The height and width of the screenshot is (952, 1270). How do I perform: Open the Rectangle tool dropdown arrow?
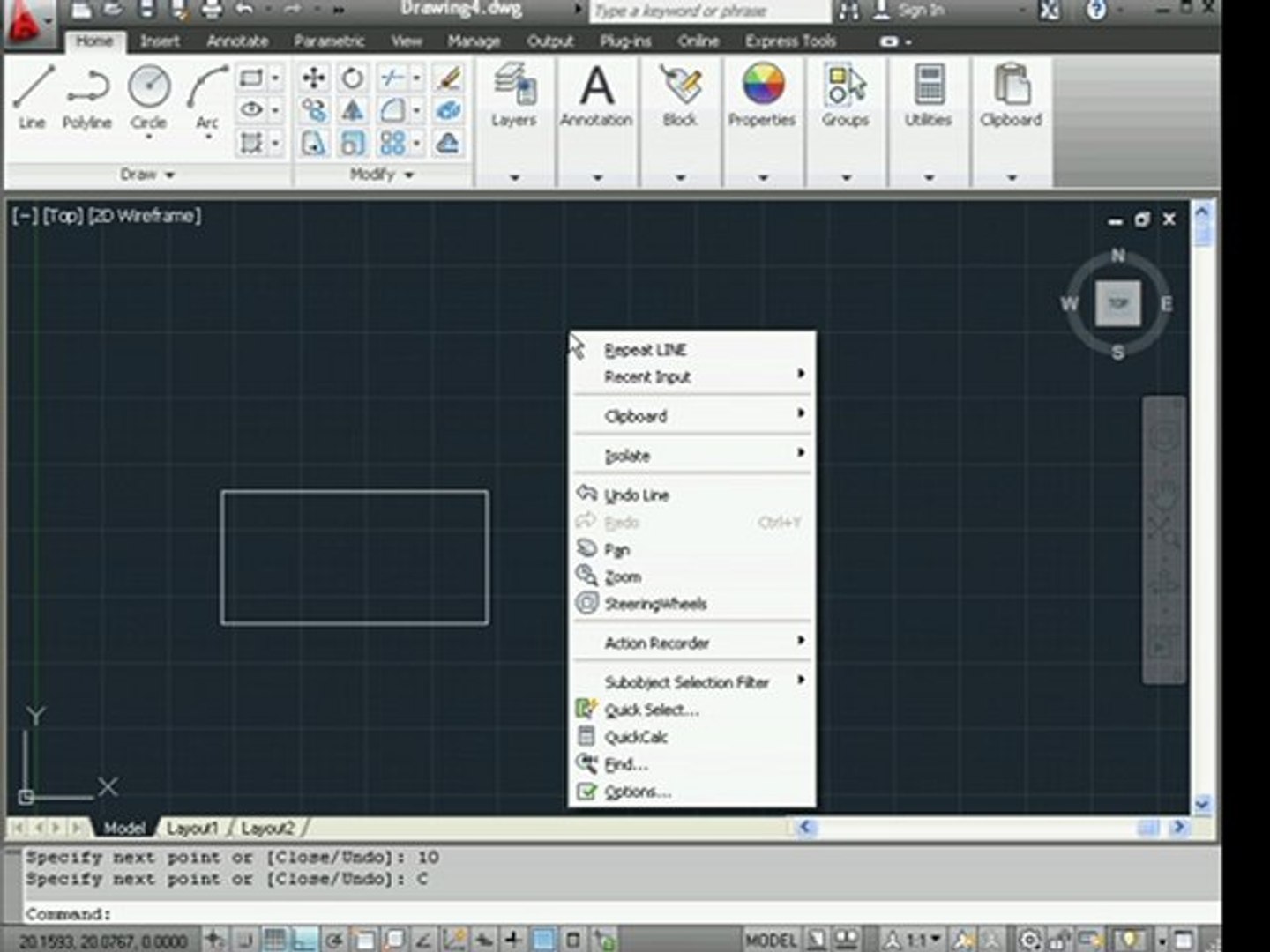coord(275,78)
